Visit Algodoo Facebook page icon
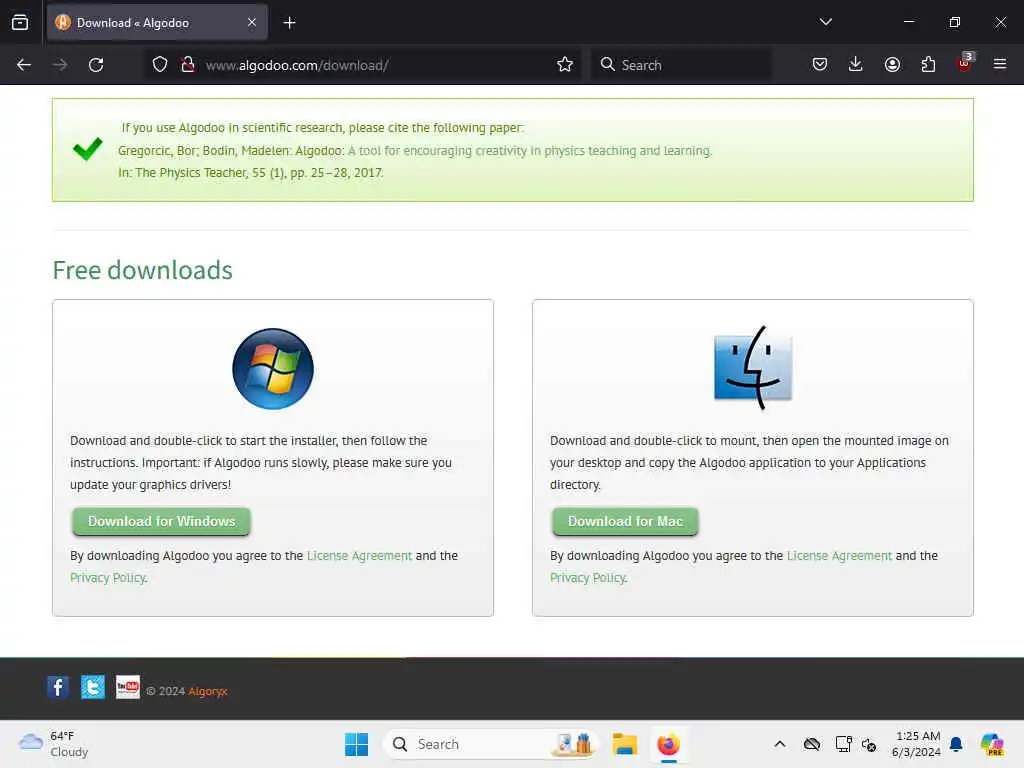 58,687
